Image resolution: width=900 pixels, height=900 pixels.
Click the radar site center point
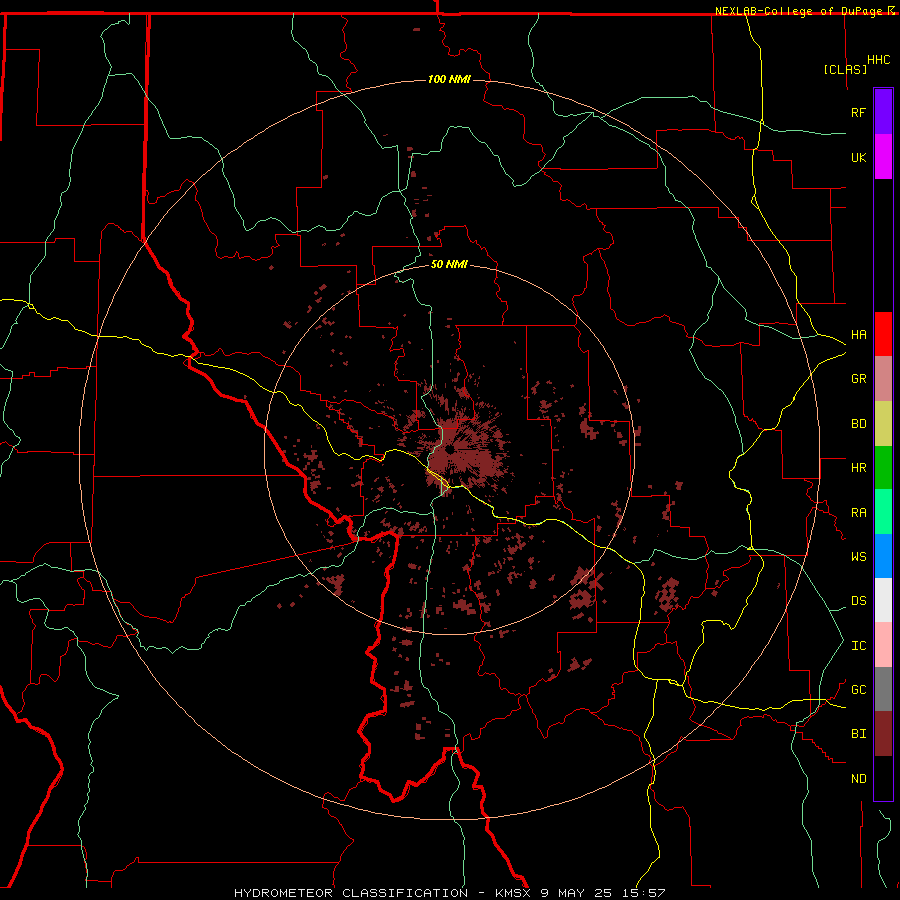(449, 449)
